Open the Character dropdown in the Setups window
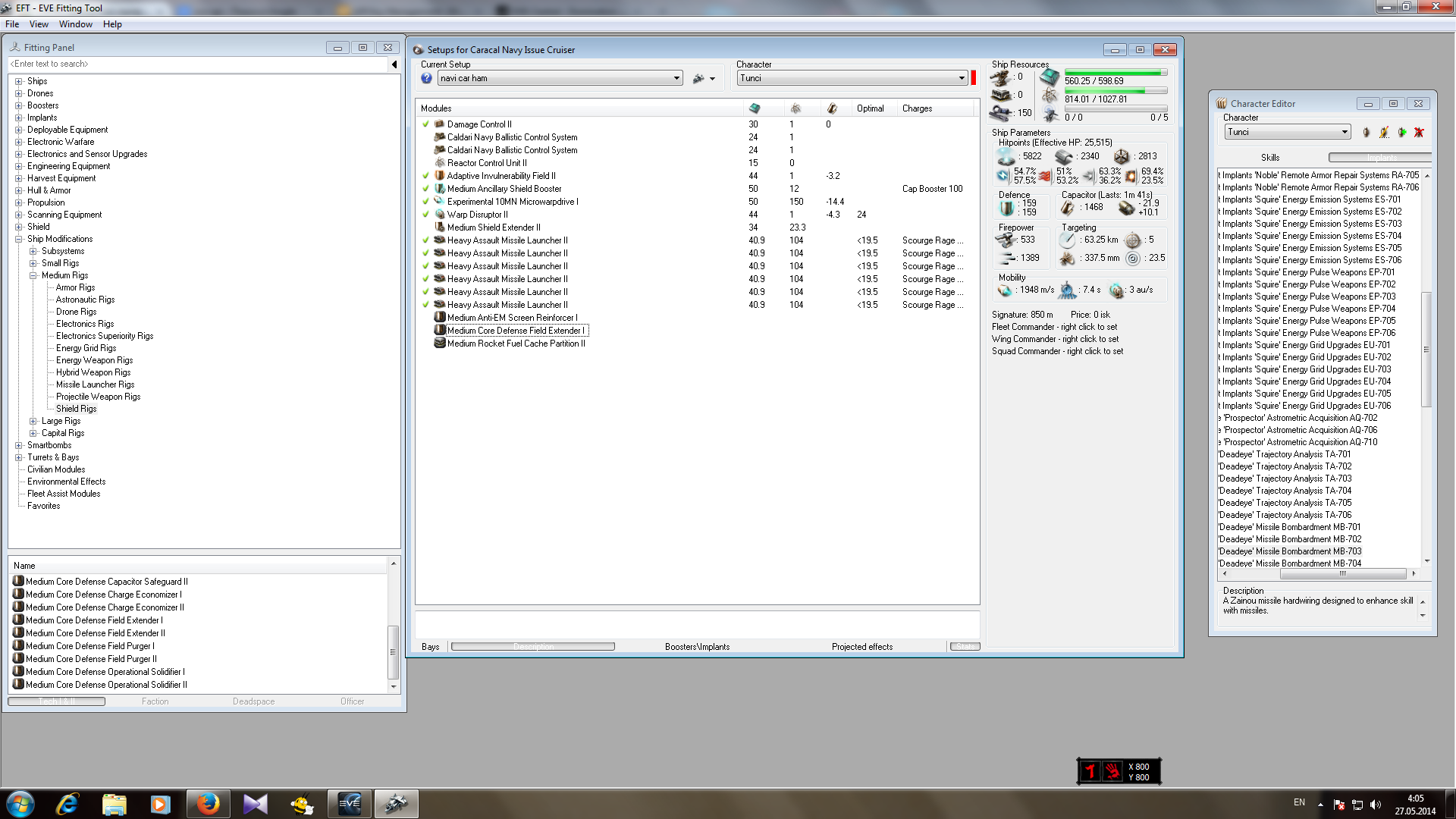 852,78
